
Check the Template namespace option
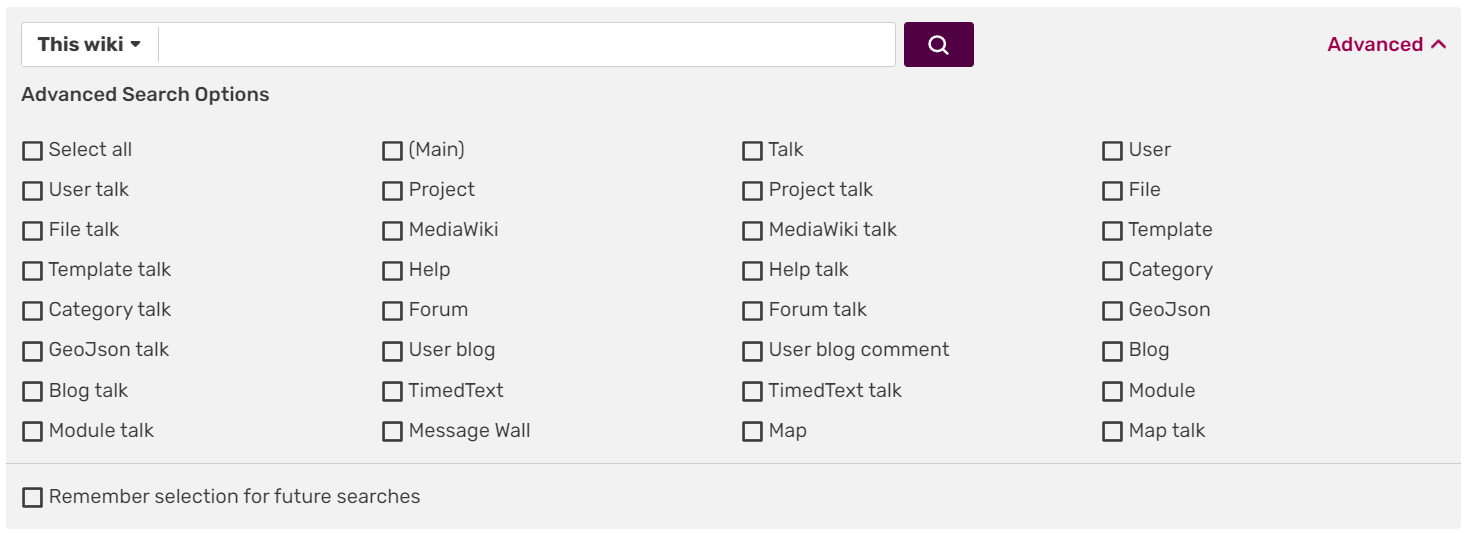point(1113,231)
